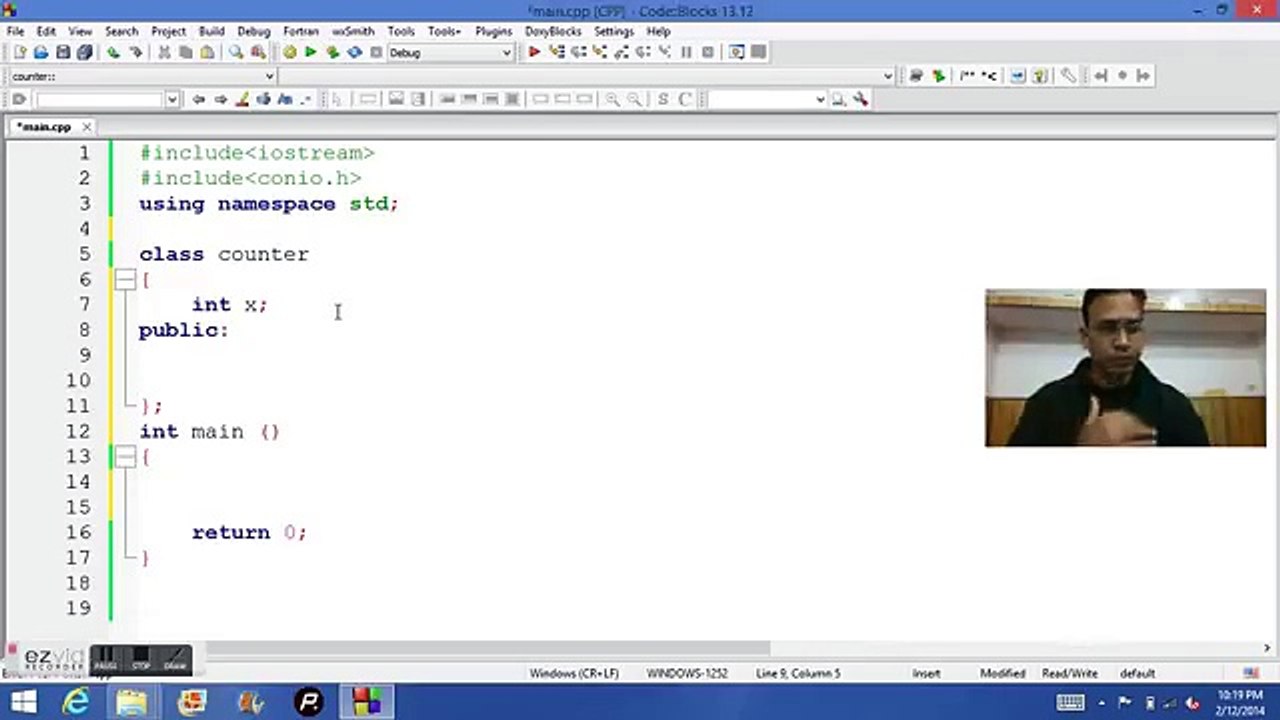The height and width of the screenshot is (720, 1280).
Task: Select the main.cpp editor tab
Action: 45,127
